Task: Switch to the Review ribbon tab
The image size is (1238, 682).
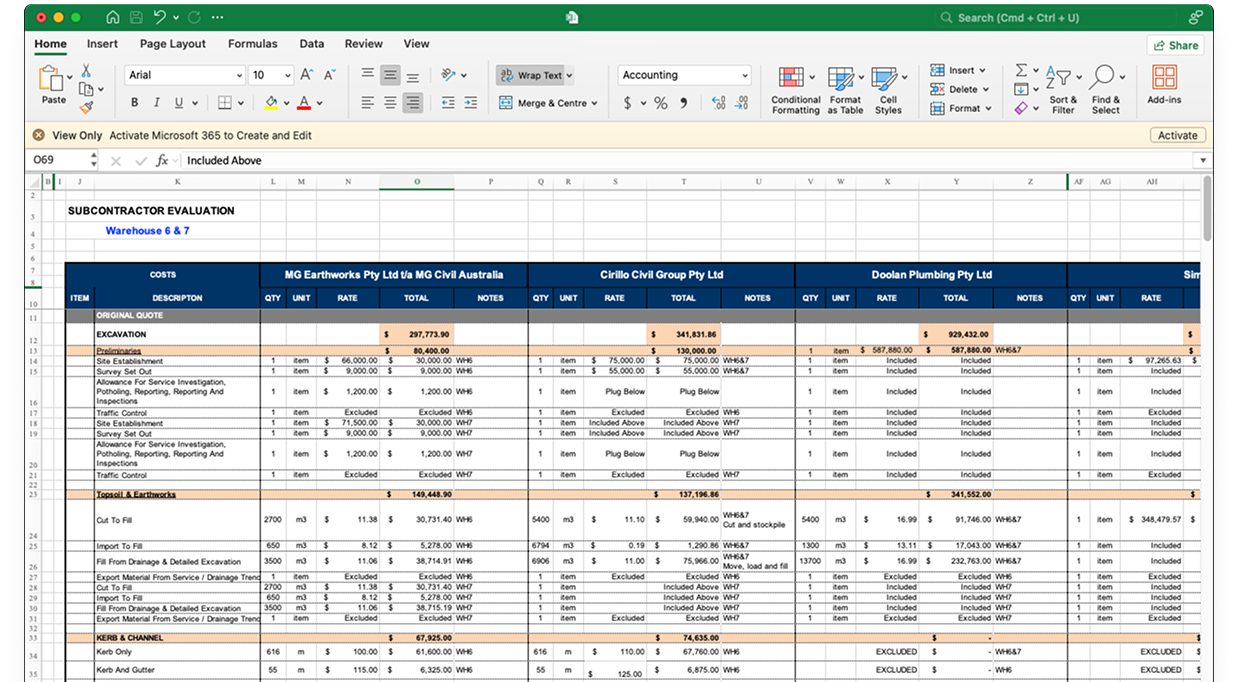Action: pos(363,43)
